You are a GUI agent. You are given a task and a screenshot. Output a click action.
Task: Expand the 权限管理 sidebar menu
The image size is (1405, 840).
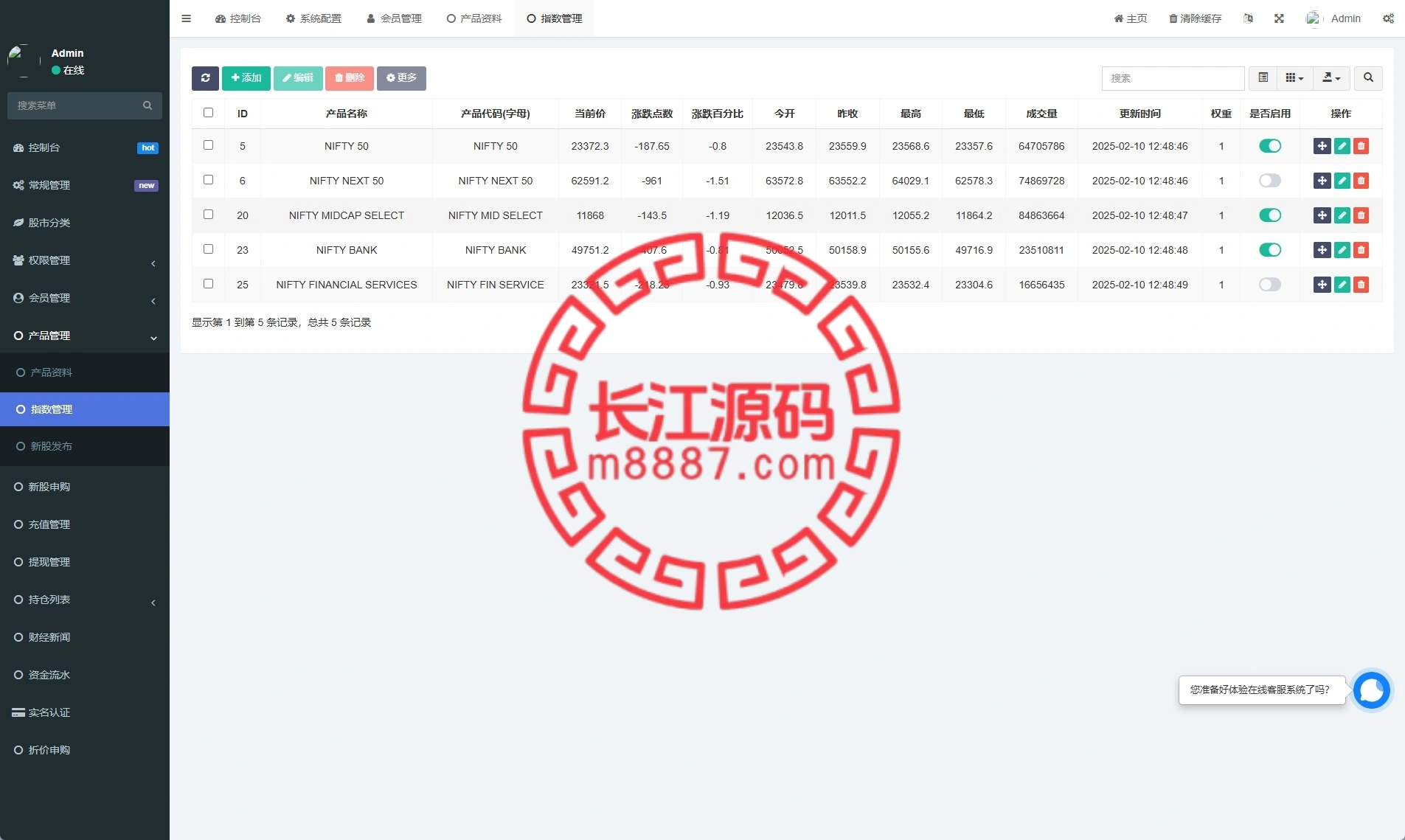[85, 260]
